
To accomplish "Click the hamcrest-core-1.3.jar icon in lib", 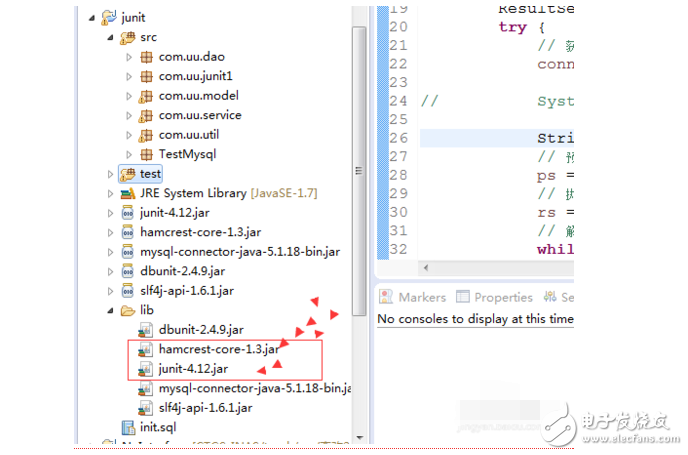I will [146, 349].
